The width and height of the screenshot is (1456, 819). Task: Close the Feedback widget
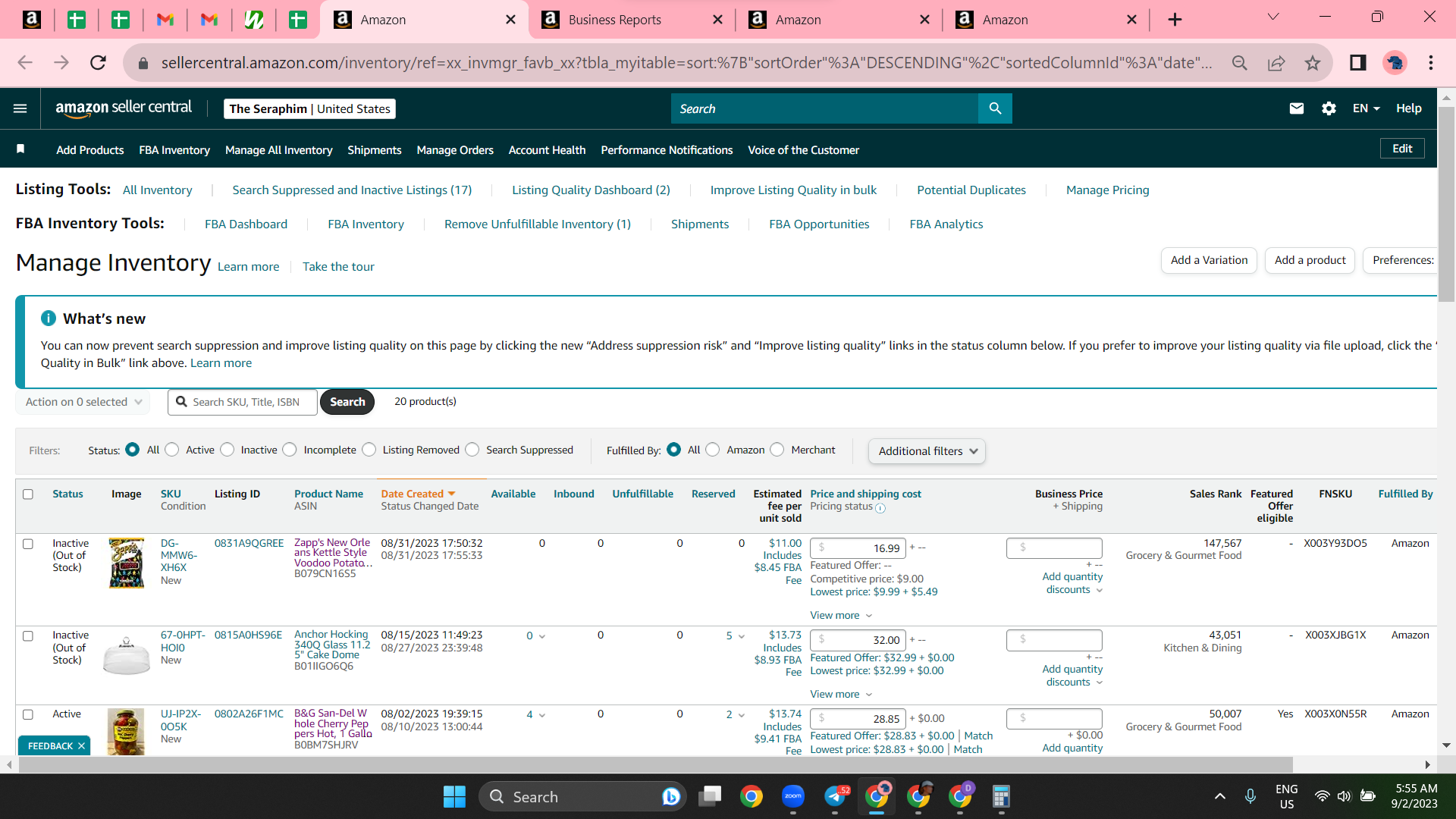(x=81, y=746)
